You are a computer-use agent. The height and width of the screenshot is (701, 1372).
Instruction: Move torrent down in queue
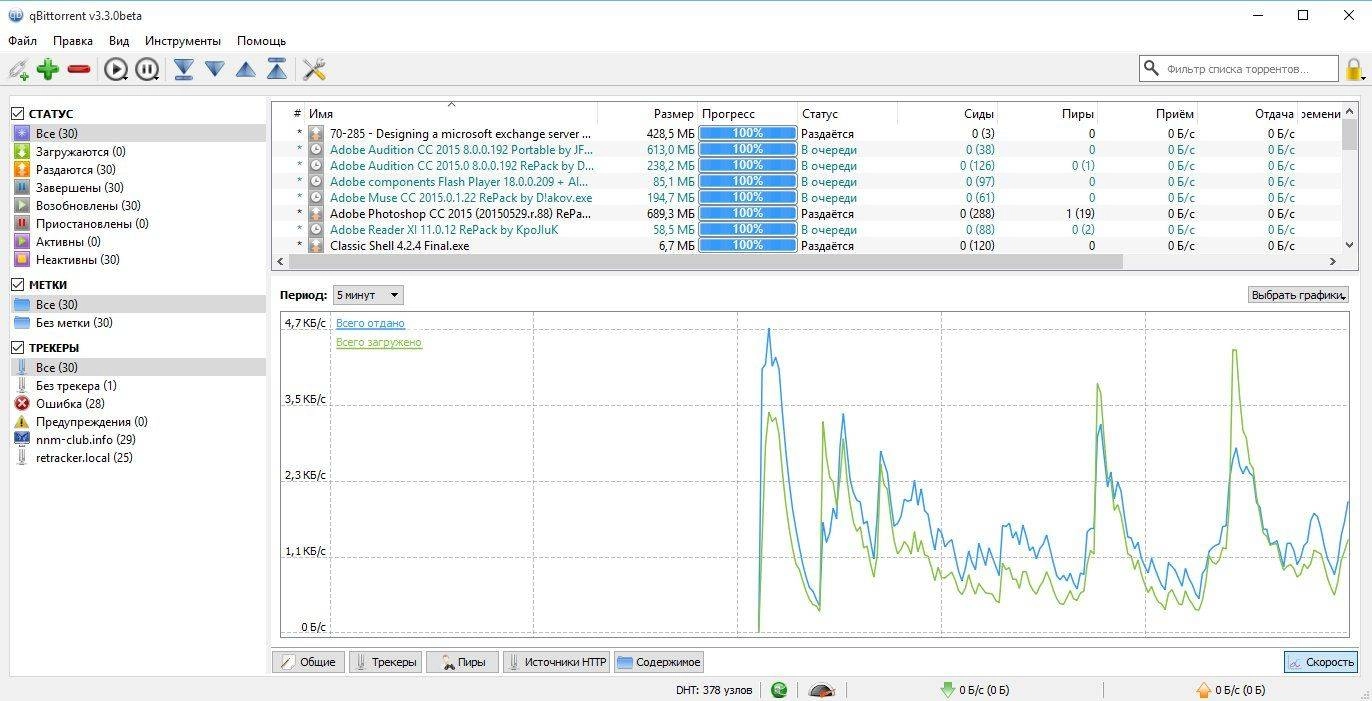tap(214, 69)
